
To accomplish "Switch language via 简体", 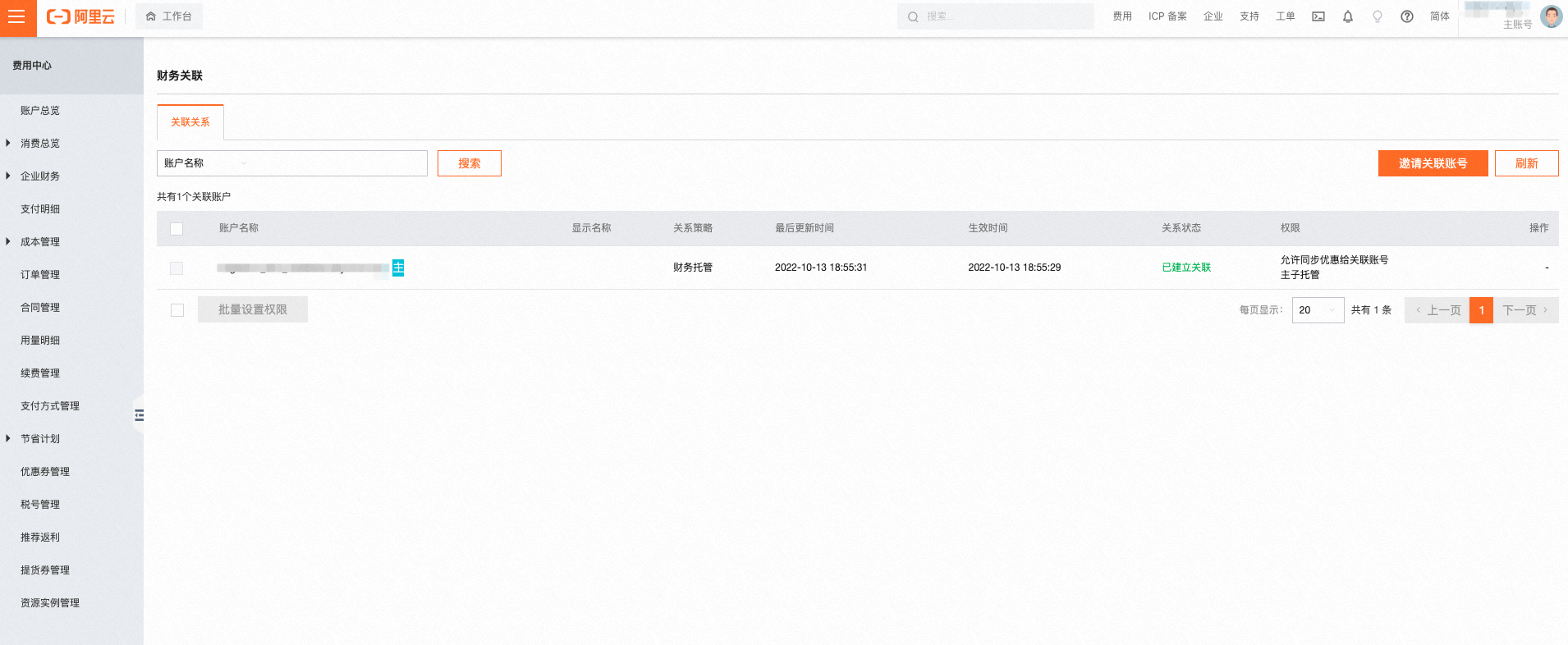I will [1440, 16].
